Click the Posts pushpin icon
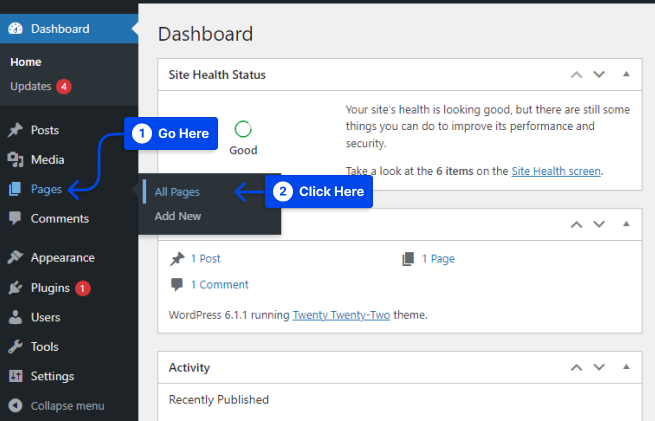The image size is (655, 421). (15, 130)
